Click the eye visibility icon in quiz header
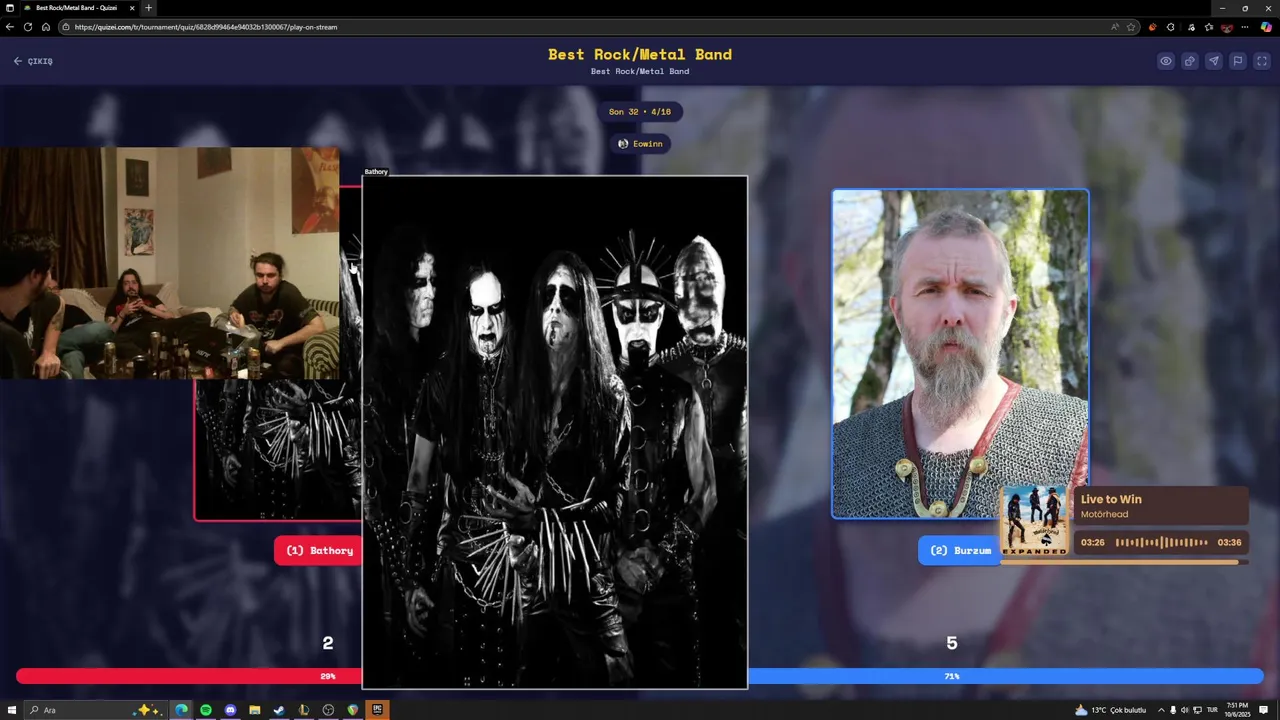The image size is (1280, 720). tap(1166, 61)
